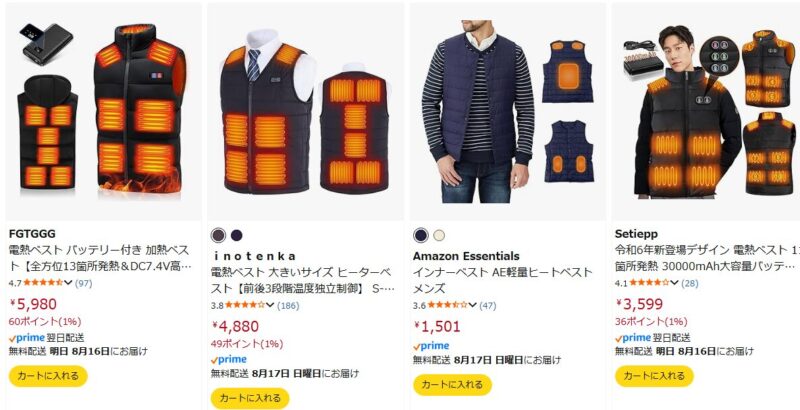Expand the 3.6 star rating dropdown for Amazon Essentials
Image resolution: width=800 pixels, height=410 pixels.
[x=472, y=305]
